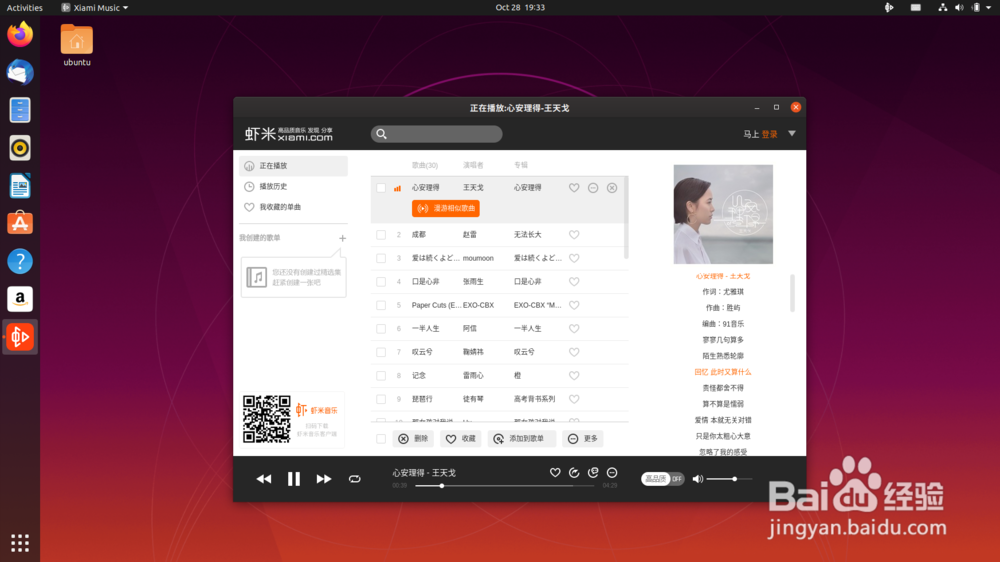Click 漫游相似歌曲 orange button
The width and height of the screenshot is (1000, 562).
pos(446,209)
